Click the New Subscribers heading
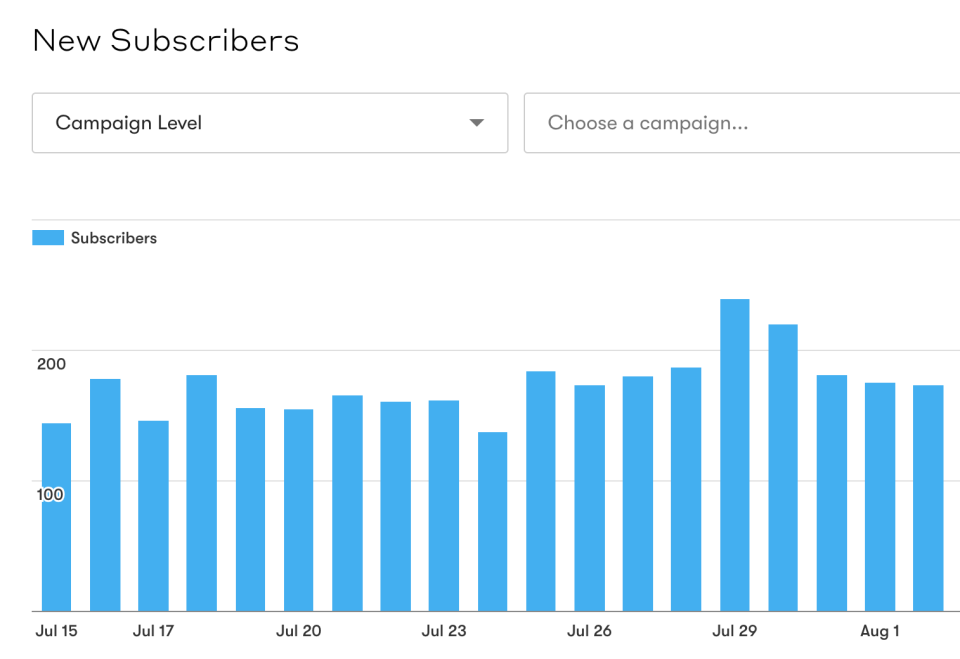The width and height of the screenshot is (960, 659). click(x=165, y=41)
